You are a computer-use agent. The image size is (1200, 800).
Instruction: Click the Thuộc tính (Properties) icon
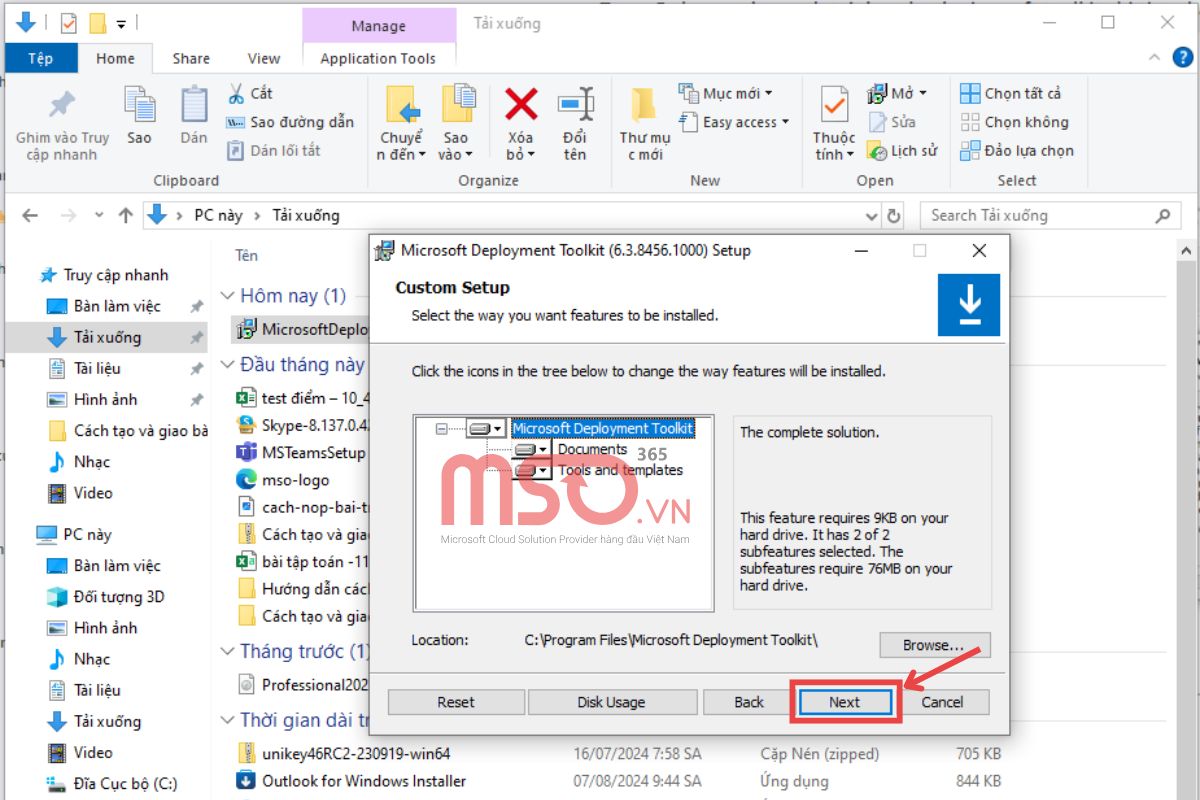click(x=834, y=104)
